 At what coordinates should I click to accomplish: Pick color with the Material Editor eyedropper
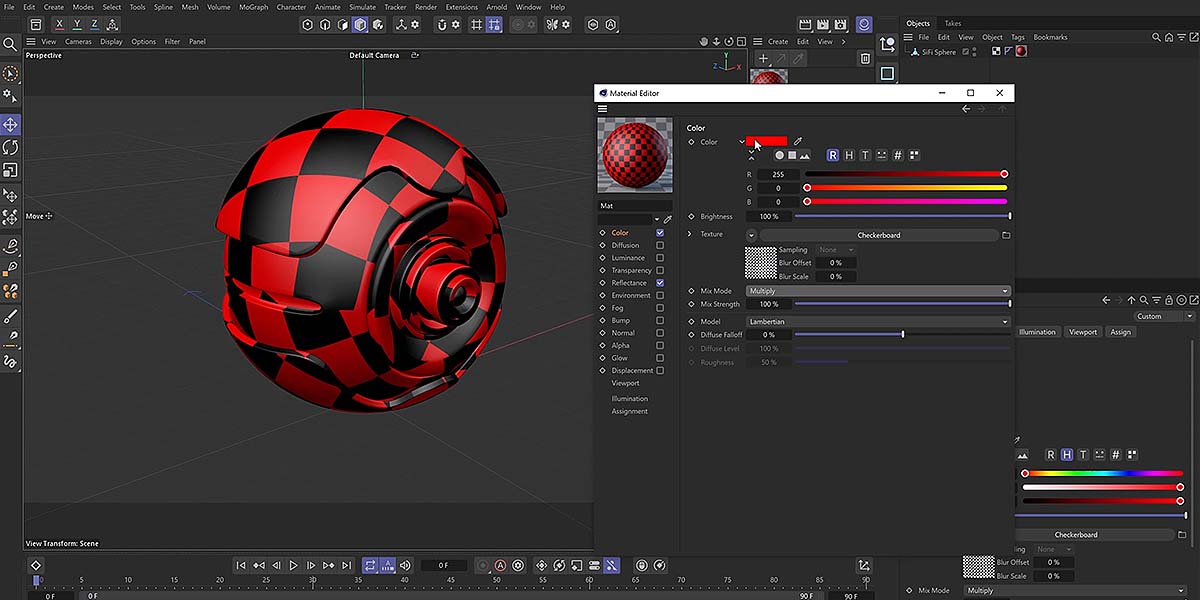pyautogui.click(x=797, y=142)
